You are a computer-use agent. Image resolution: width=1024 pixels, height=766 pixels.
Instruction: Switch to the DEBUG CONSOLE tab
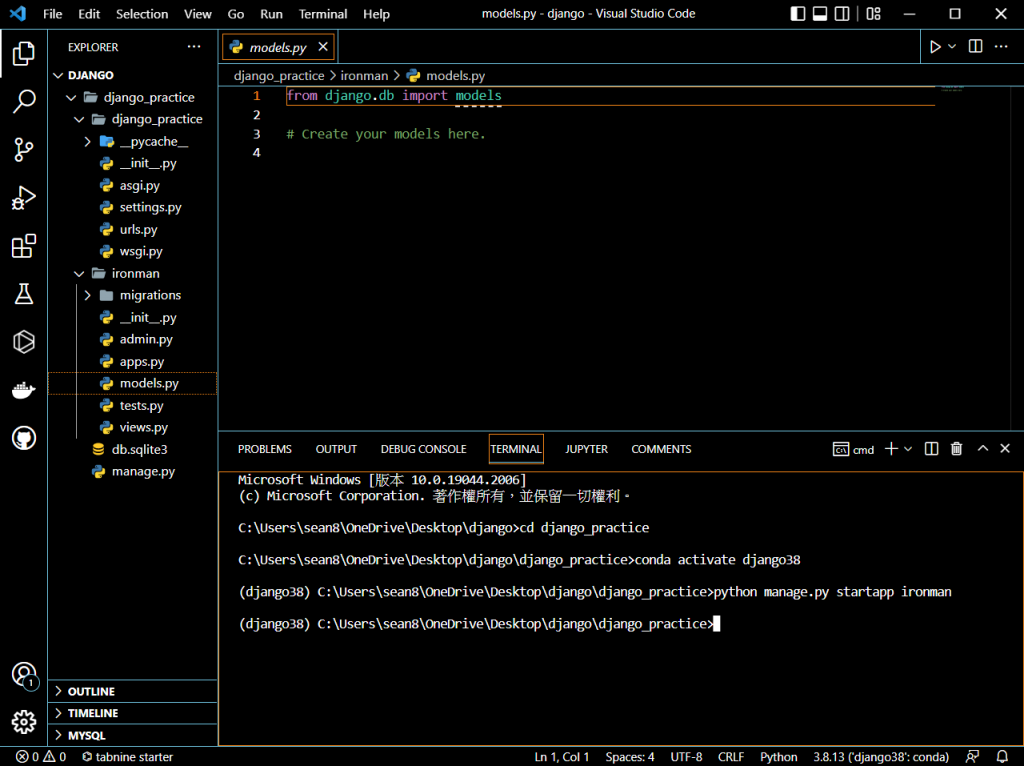[x=423, y=449]
